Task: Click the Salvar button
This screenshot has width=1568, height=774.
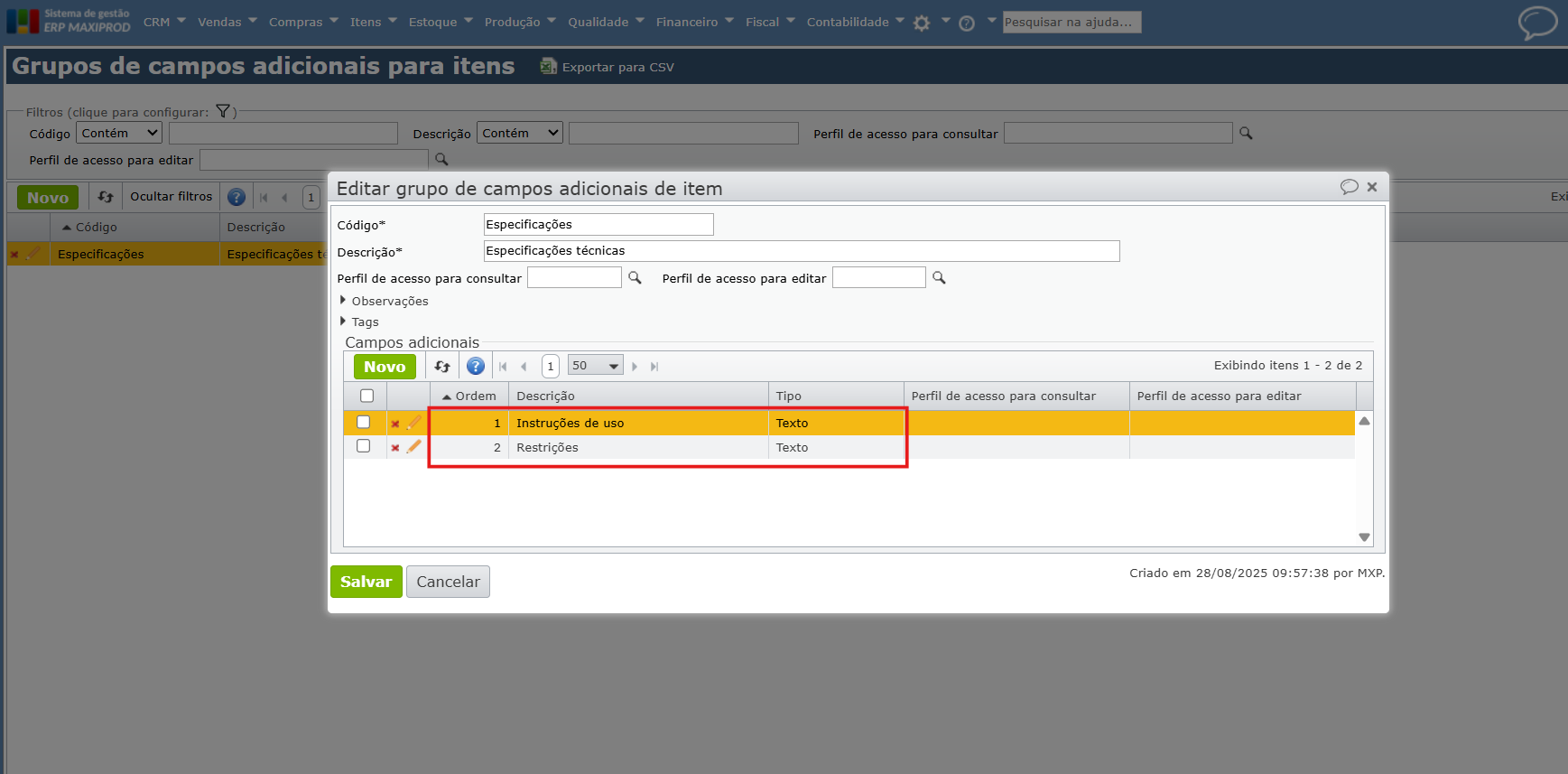Action: tap(366, 582)
